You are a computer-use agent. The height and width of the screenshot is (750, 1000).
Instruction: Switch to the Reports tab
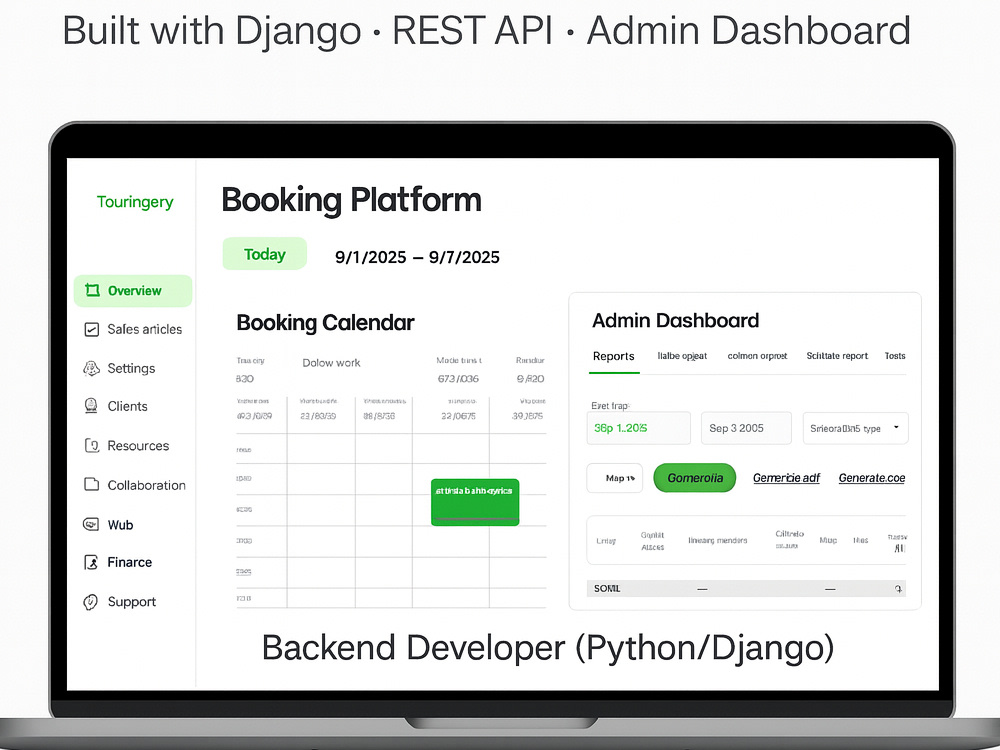(x=614, y=357)
